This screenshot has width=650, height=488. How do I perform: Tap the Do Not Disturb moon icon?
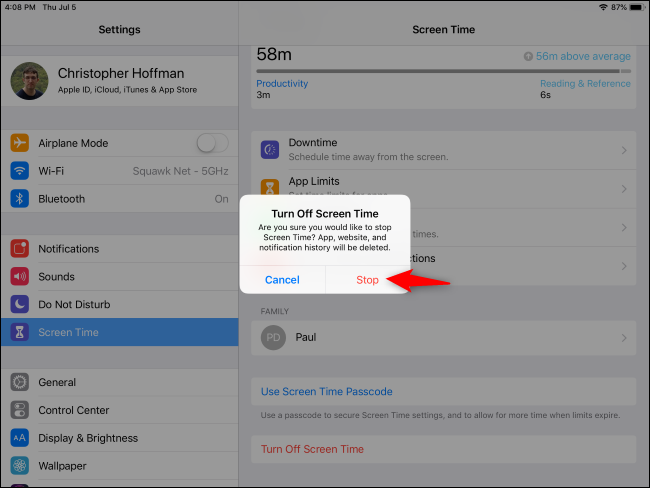19,304
